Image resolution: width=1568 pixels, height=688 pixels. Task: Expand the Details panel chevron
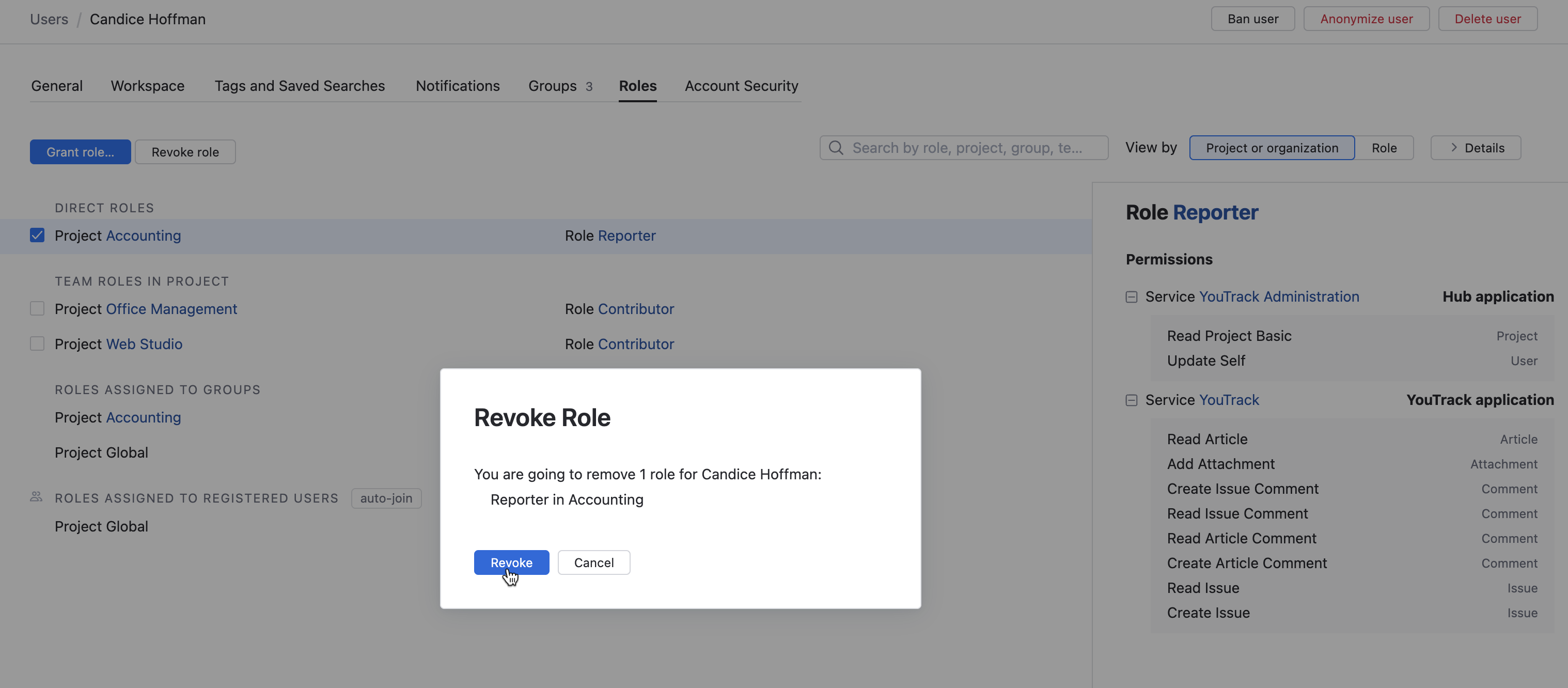pos(1453,148)
